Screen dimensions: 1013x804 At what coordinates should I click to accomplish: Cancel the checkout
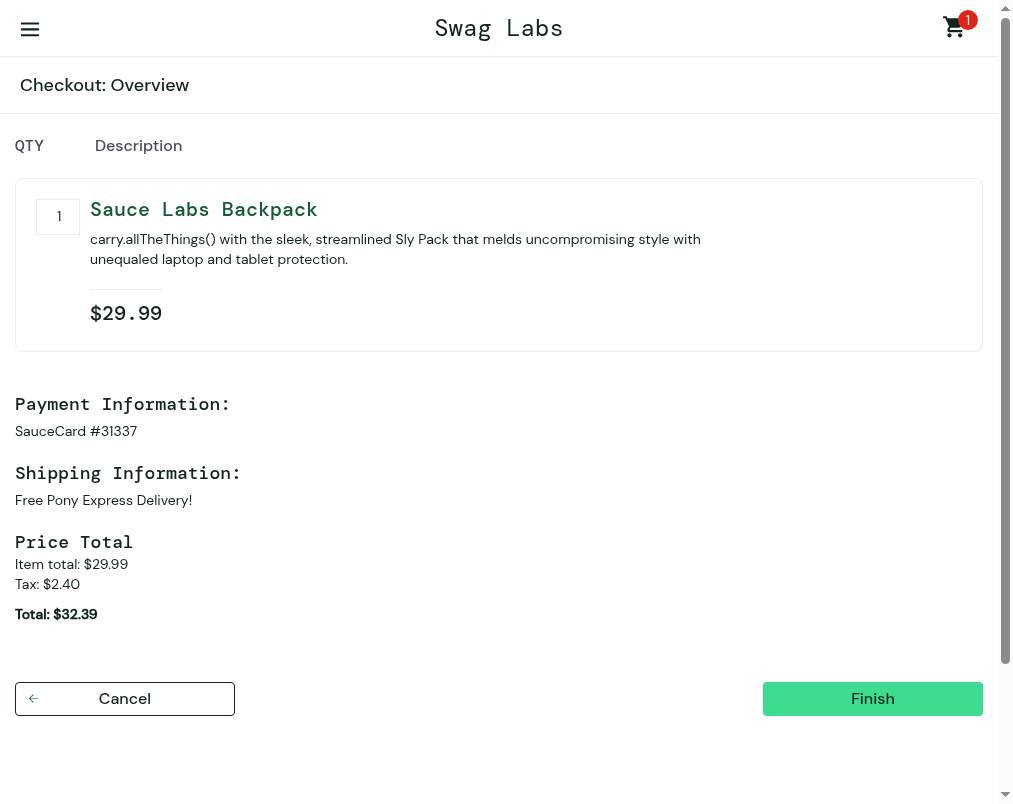125,699
